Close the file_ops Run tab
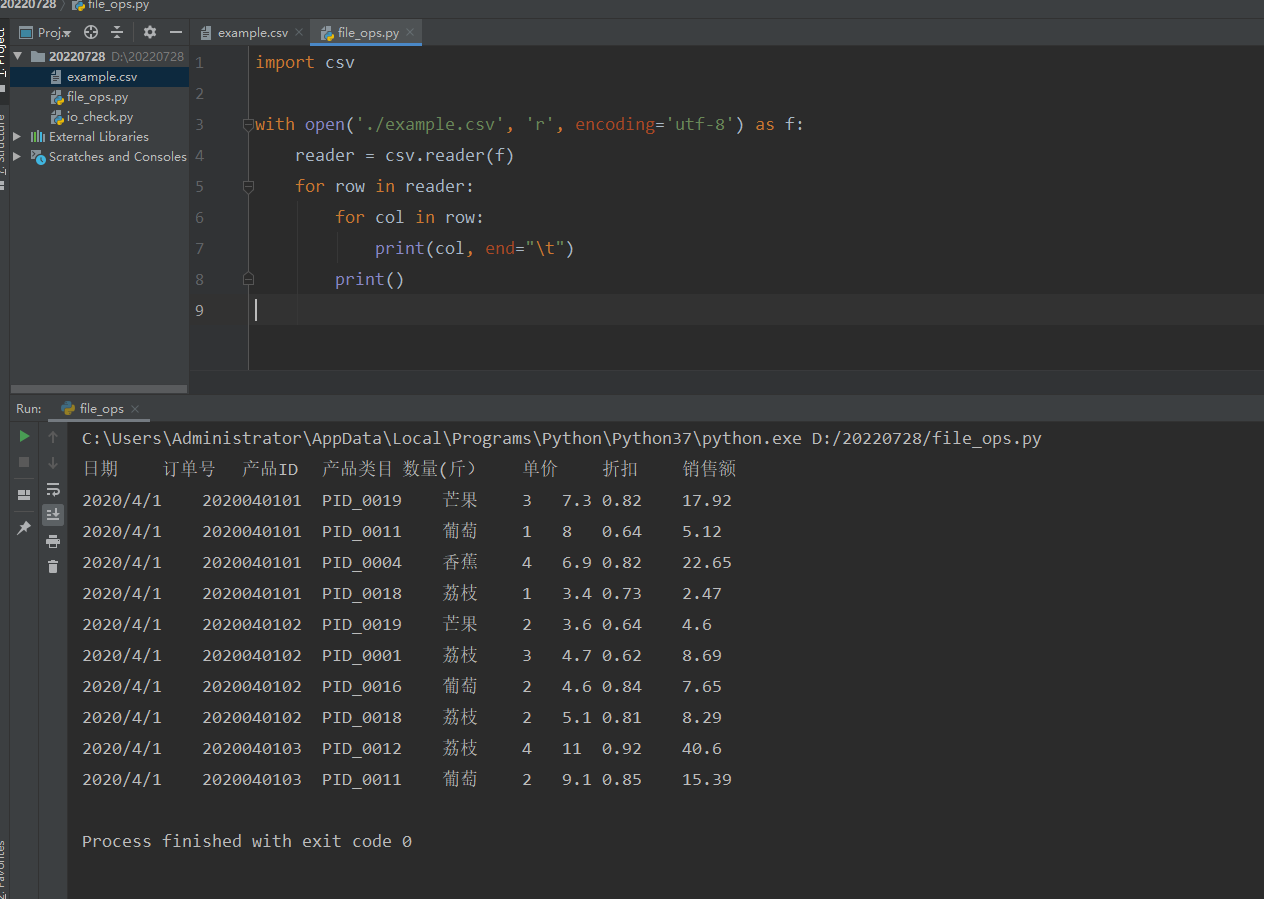Viewport: 1264px width, 899px height. coord(135,409)
